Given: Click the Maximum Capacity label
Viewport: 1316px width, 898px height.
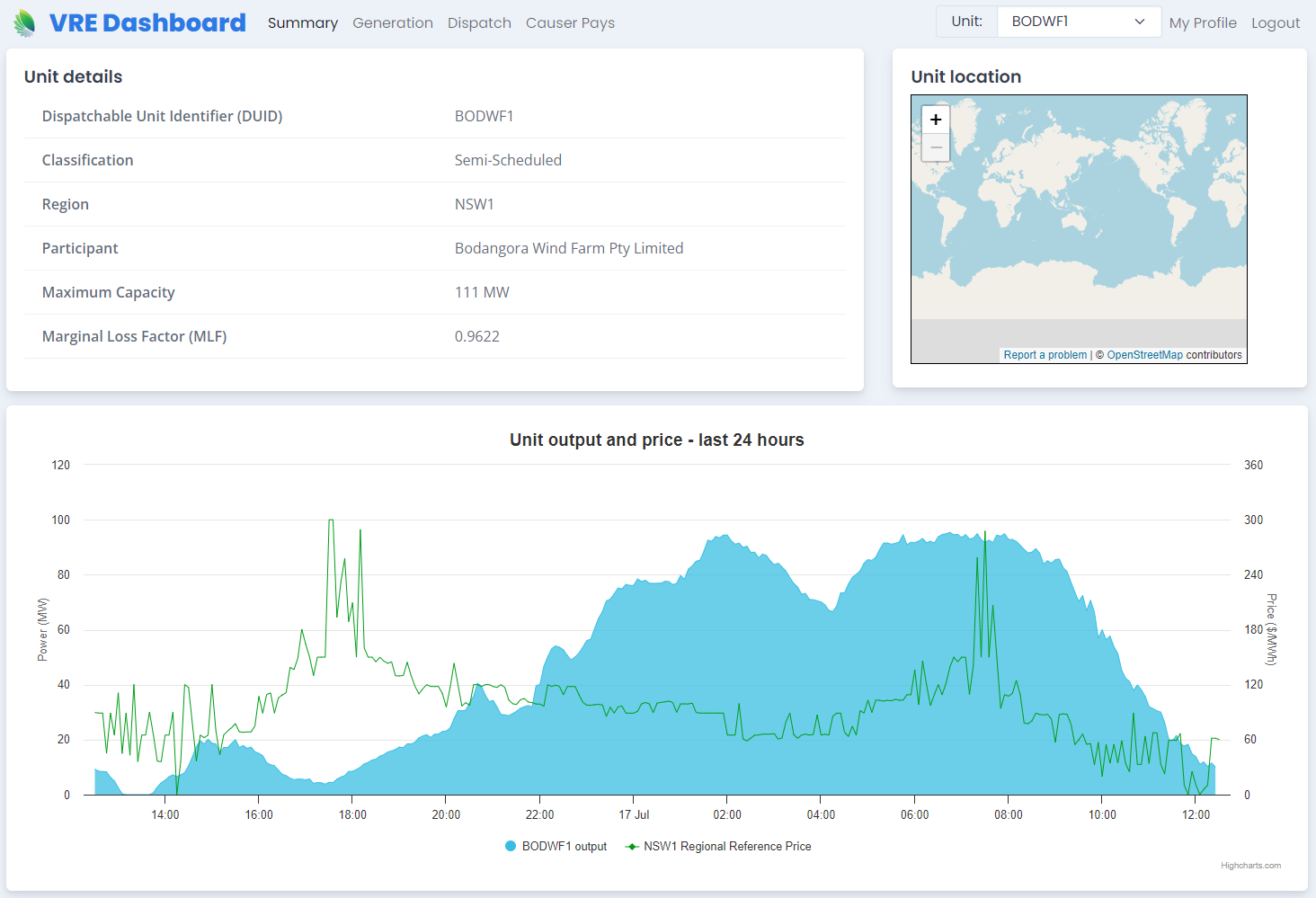Looking at the screenshot, I should coord(109,292).
